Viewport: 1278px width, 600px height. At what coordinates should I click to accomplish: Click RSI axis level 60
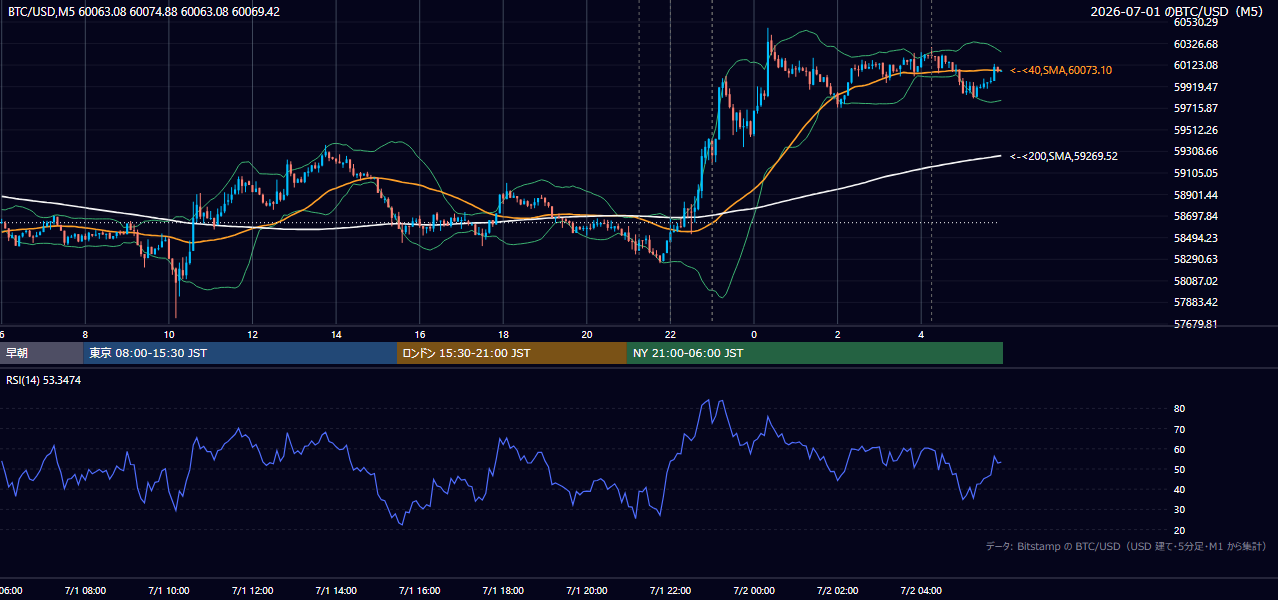point(1179,449)
